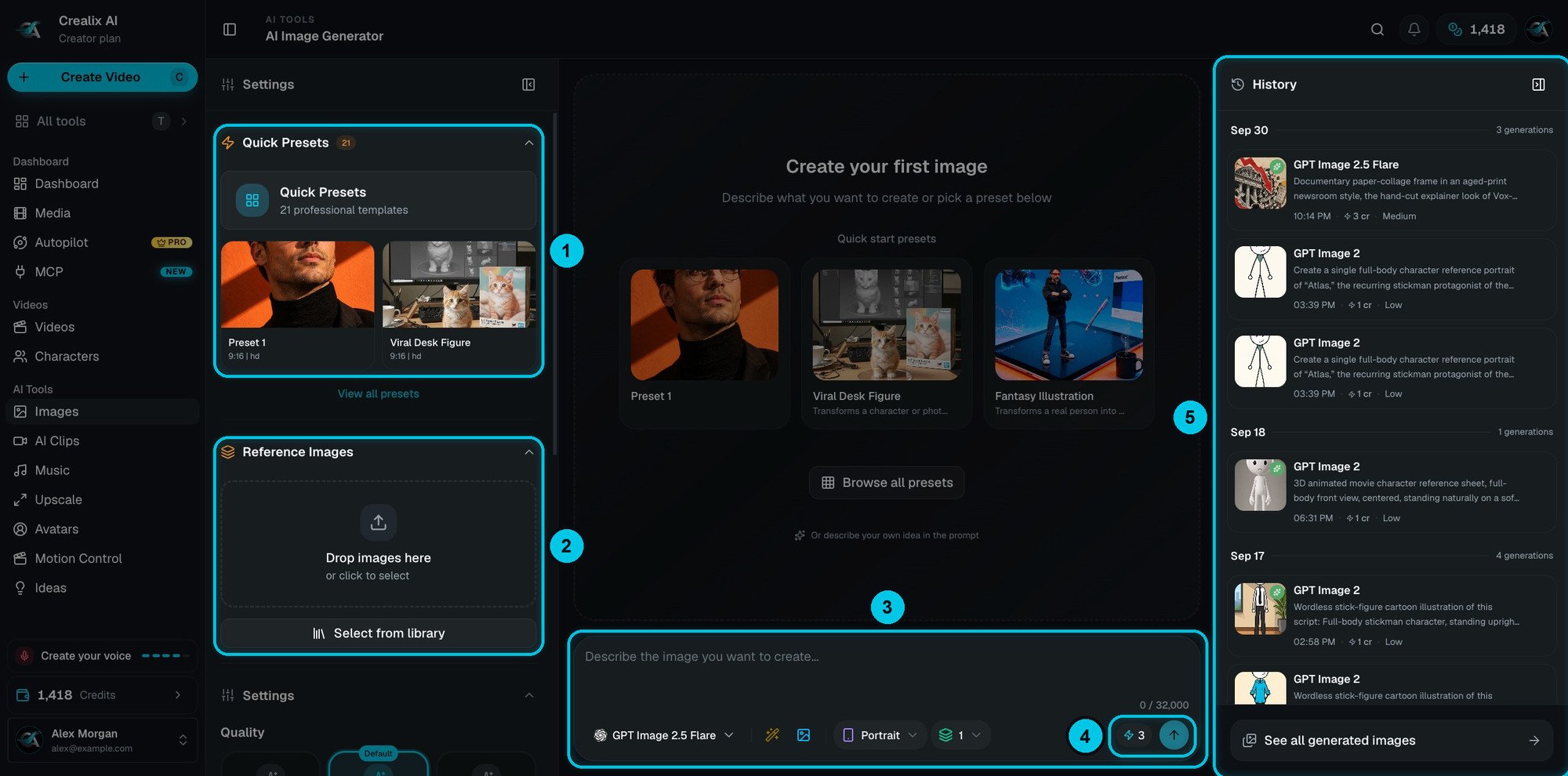The height and width of the screenshot is (776, 1568).
Task: Click See all generated images
Action: point(1391,741)
